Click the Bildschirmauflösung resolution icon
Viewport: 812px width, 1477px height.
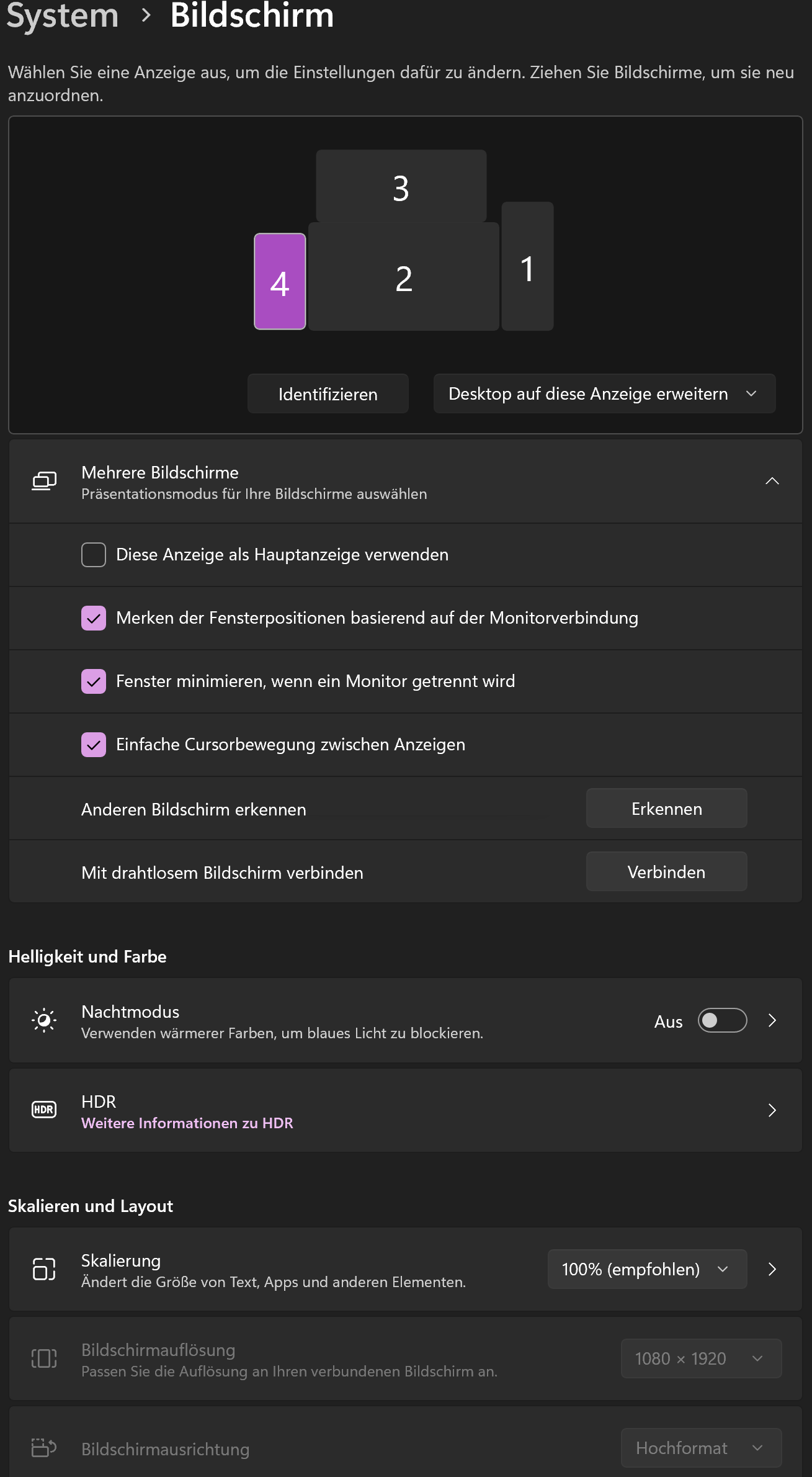pos(44,1358)
